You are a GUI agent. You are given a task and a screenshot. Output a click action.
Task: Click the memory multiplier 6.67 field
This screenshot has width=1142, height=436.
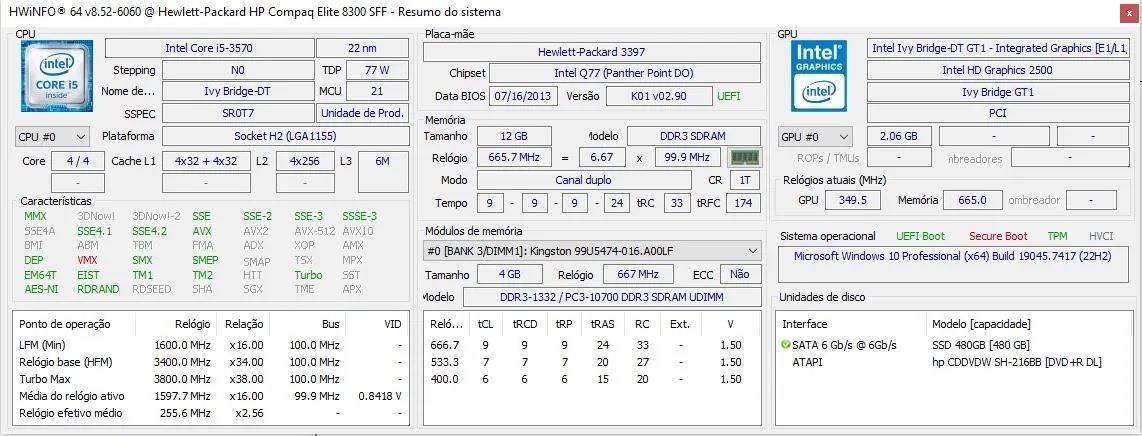click(x=602, y=157)
